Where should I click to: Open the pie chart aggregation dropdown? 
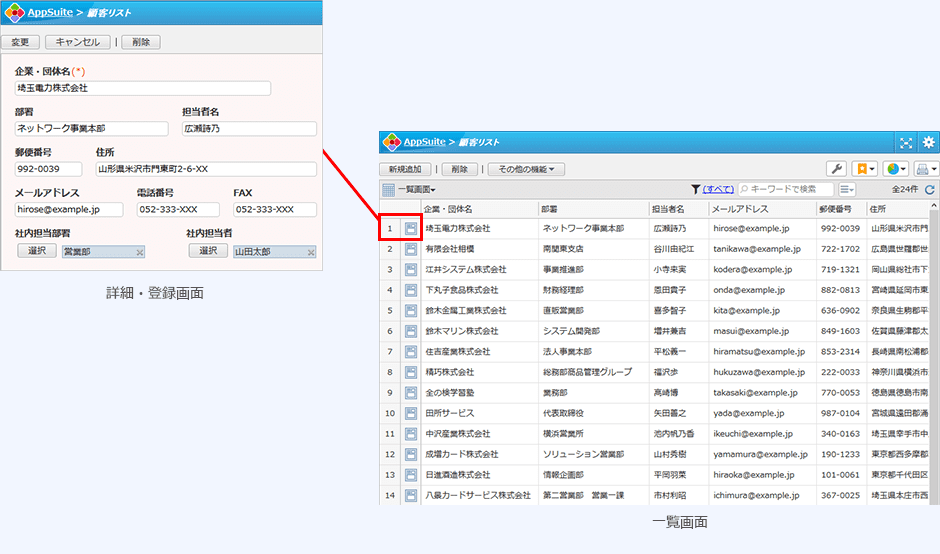pyautogui.click(x=896, y=170)
